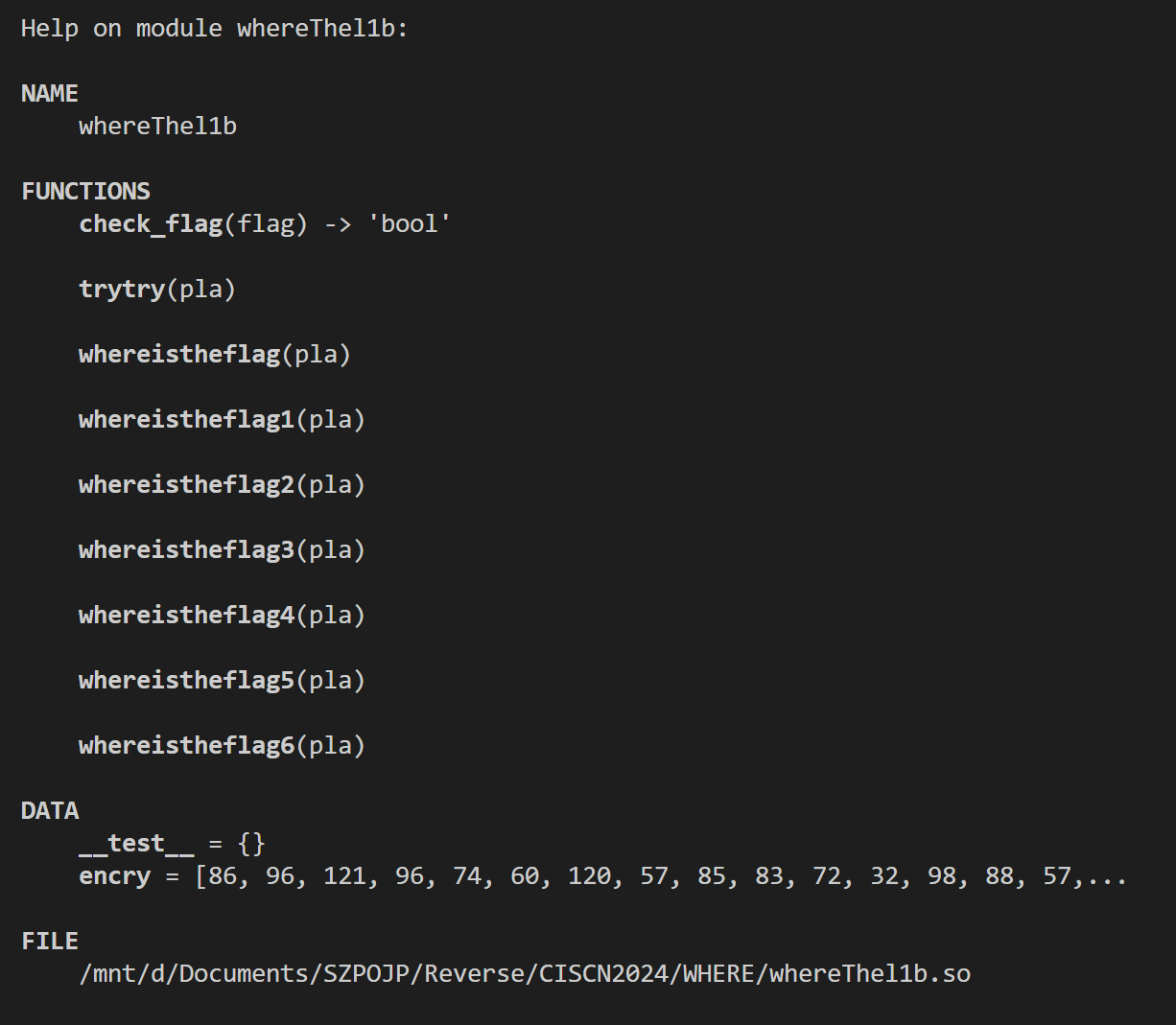Click the 'bool' return type annotation
The width and height of the screenshot is (1176, 1025).
click(x=410, y=223)
